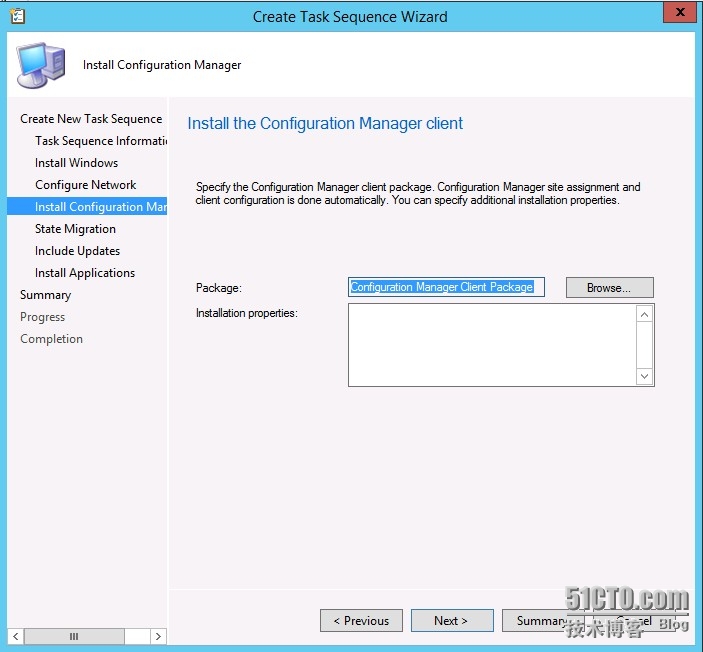
Task: Click the computer icon in the header
Action: (x=41, y=65)
